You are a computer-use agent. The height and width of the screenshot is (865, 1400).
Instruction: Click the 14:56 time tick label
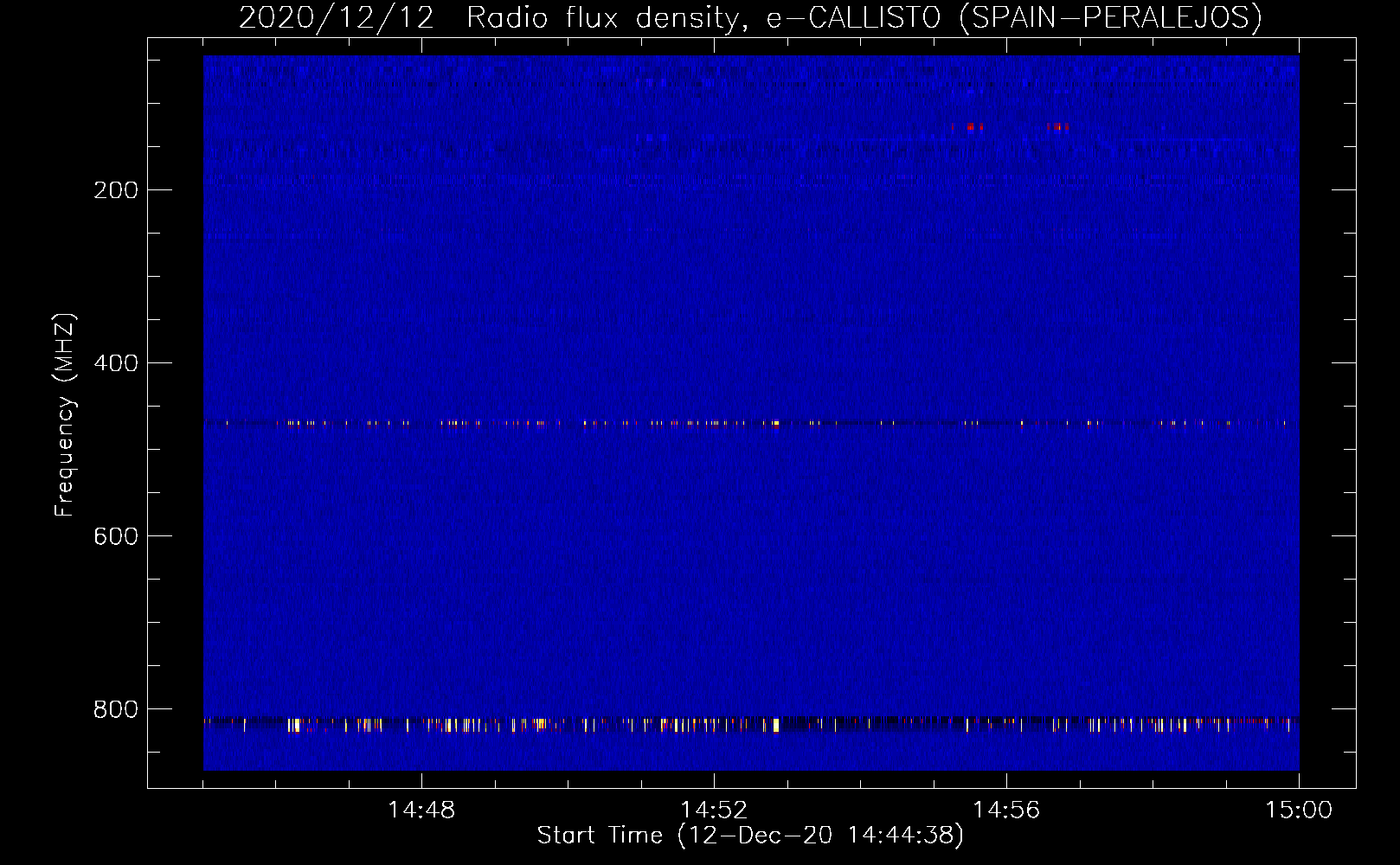pyautogui.click(x=1006, y=811)
